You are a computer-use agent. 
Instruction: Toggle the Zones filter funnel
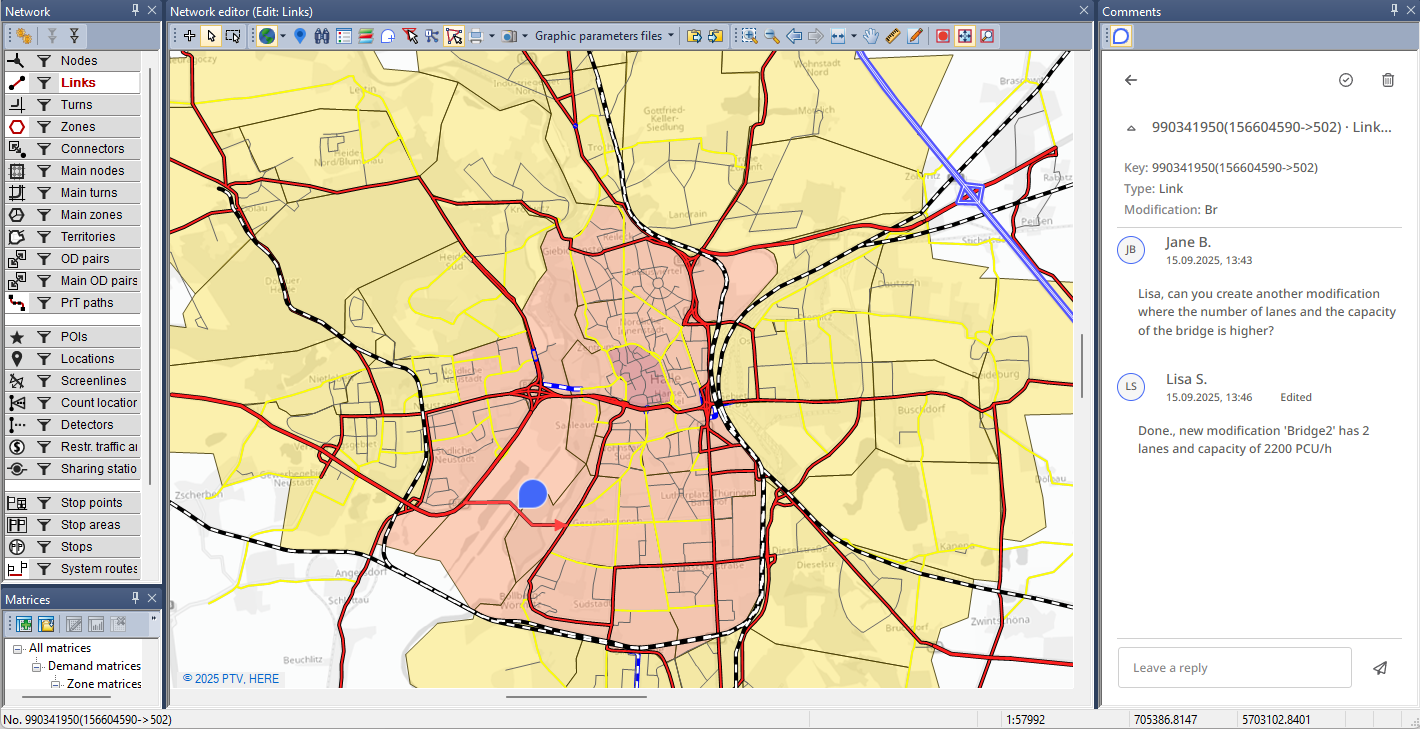pyautogui.click(x=44, y=127)
